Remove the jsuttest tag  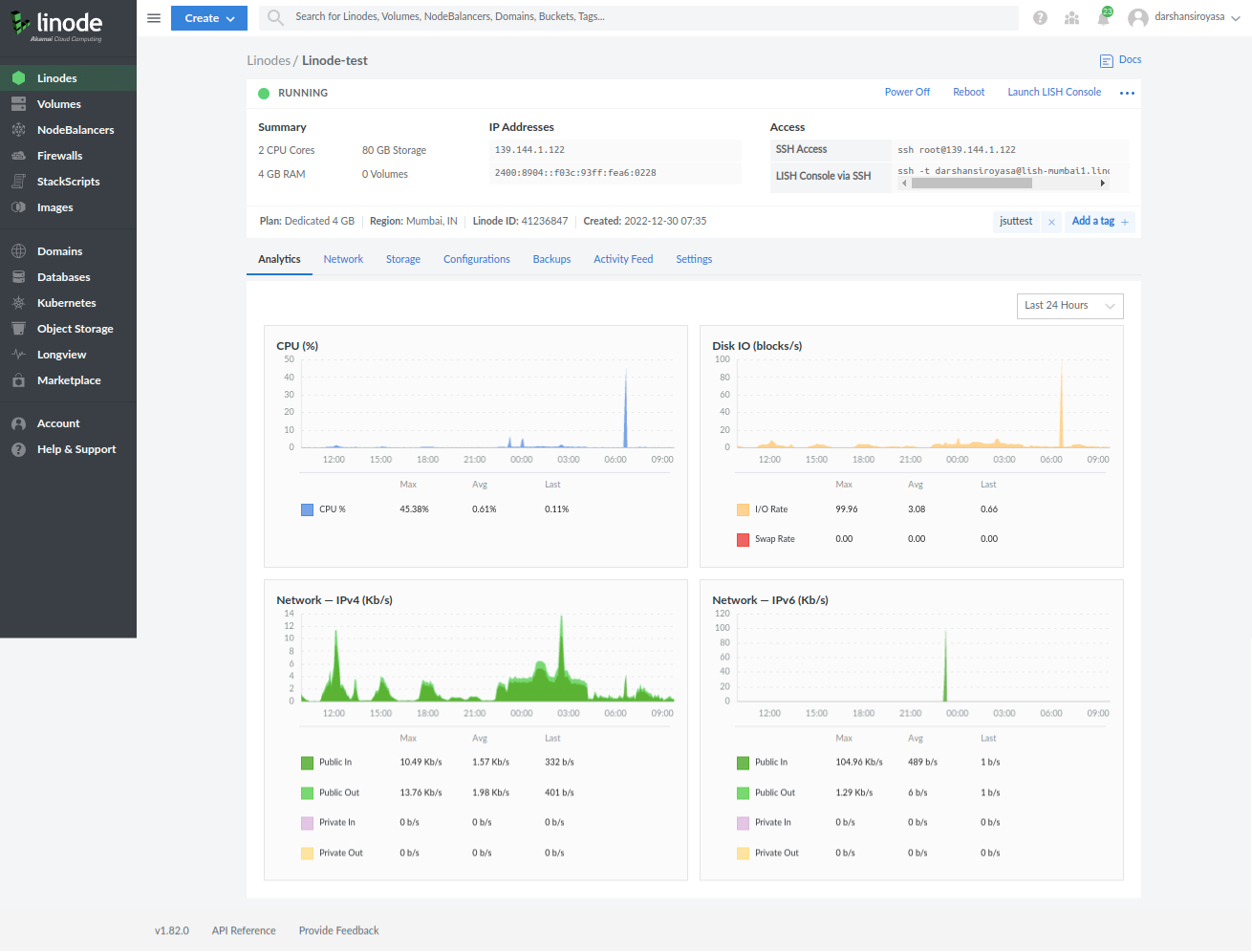point(1051,222)
